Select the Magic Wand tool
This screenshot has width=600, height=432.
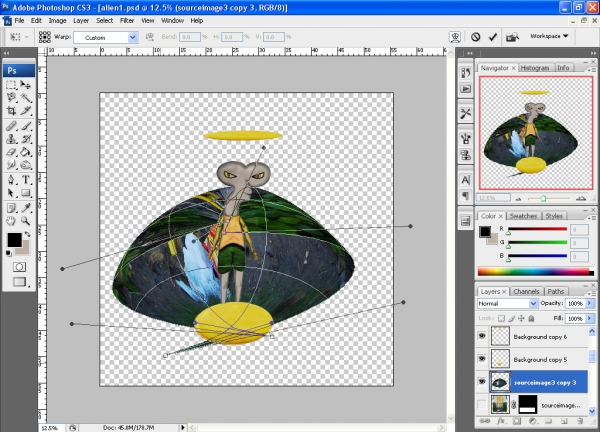pyautogui.click(x=26, y=98)
